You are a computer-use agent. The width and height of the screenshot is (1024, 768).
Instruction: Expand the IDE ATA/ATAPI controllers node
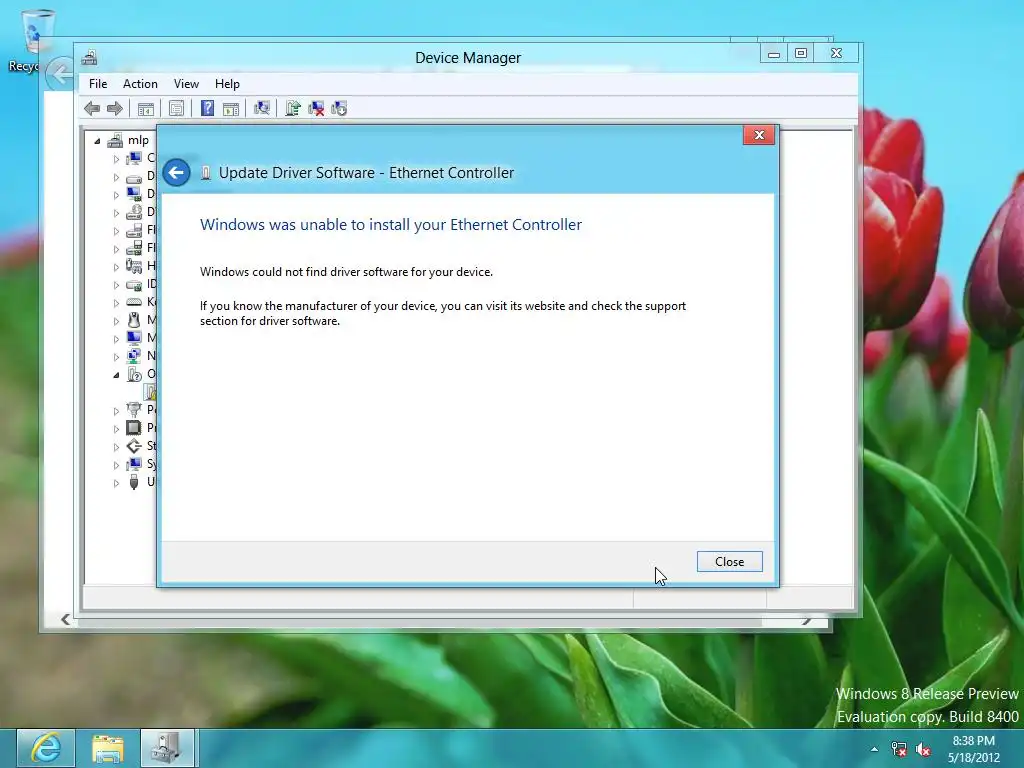[x=116, y=285]
